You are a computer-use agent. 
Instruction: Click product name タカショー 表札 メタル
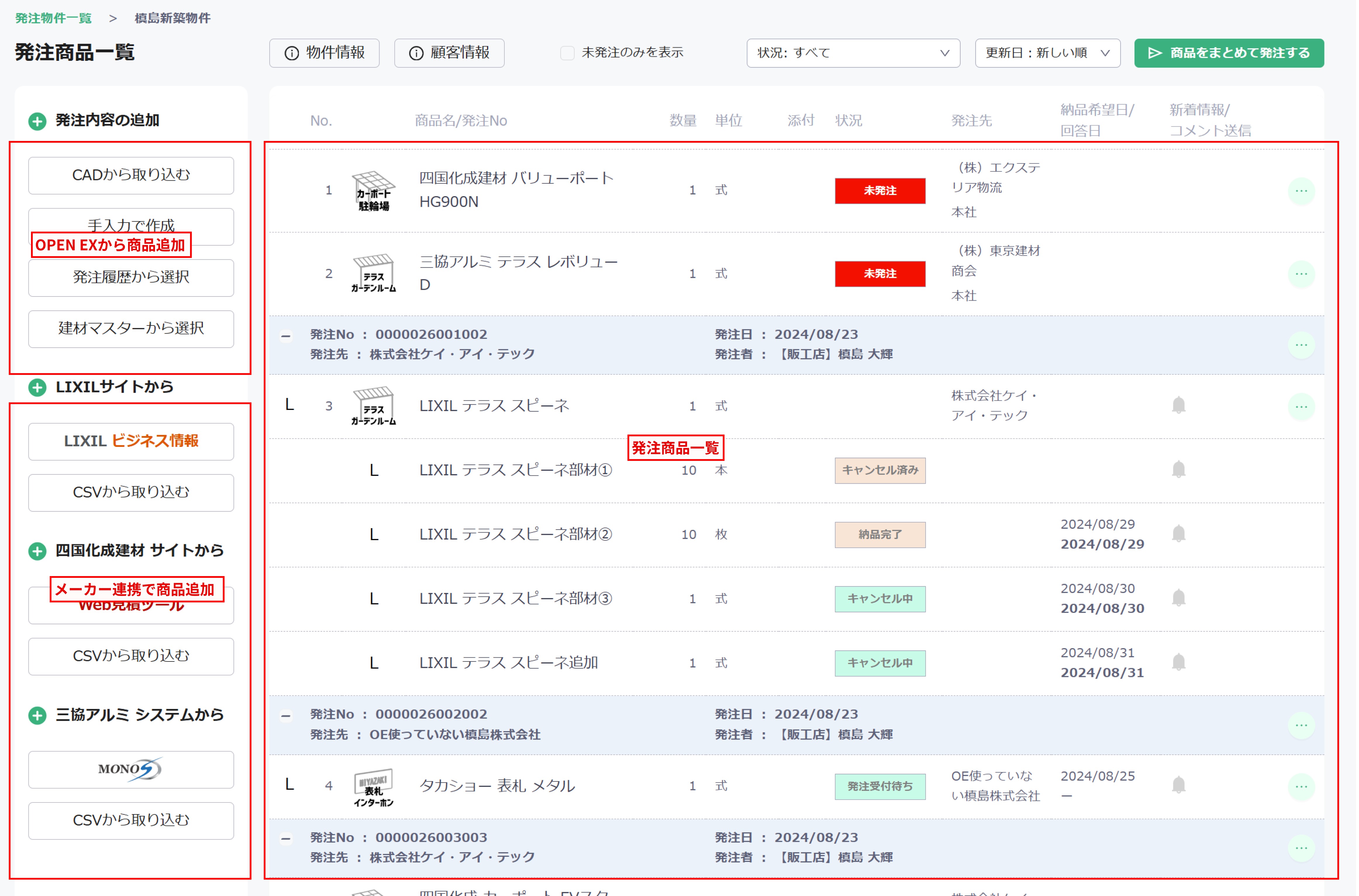pos(496,786)
